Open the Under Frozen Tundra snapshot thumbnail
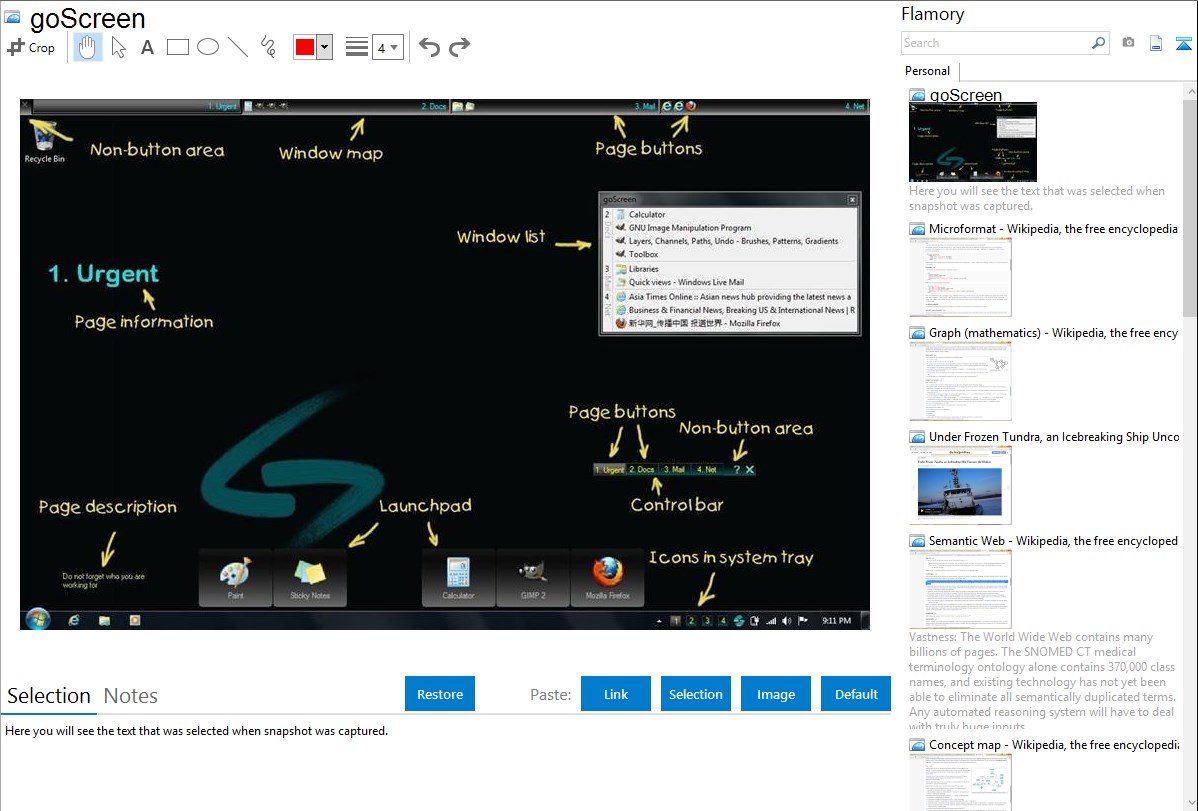Image resolution: width=1198 pixels, height=811 pixels. [x=960, y=485]
